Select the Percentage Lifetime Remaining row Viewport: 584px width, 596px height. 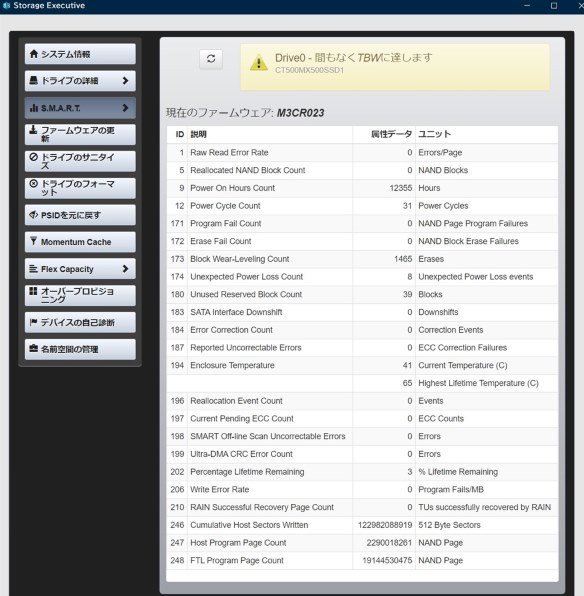(x=362, y=472)
